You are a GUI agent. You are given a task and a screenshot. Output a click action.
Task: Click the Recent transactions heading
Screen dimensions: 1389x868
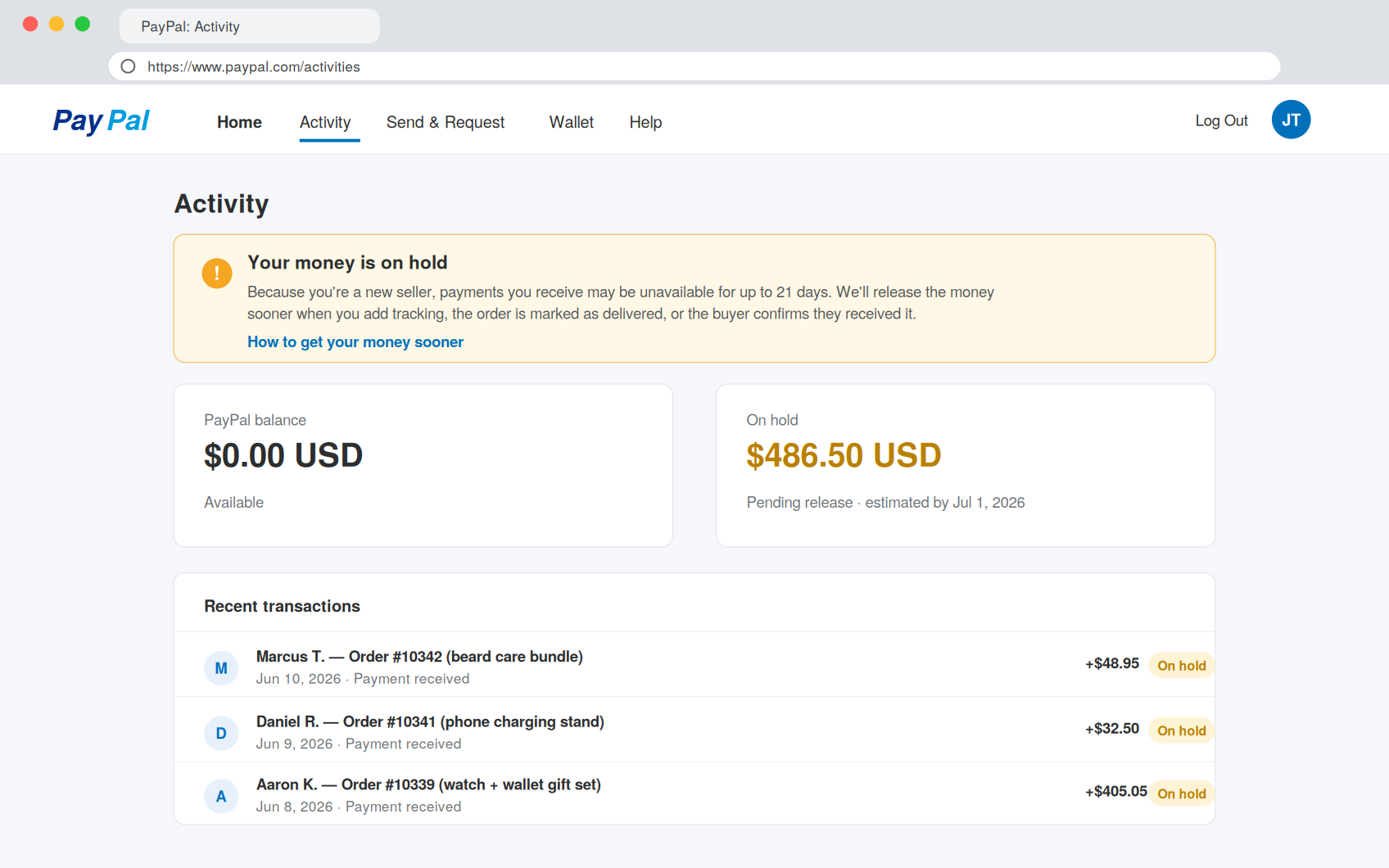282,606
